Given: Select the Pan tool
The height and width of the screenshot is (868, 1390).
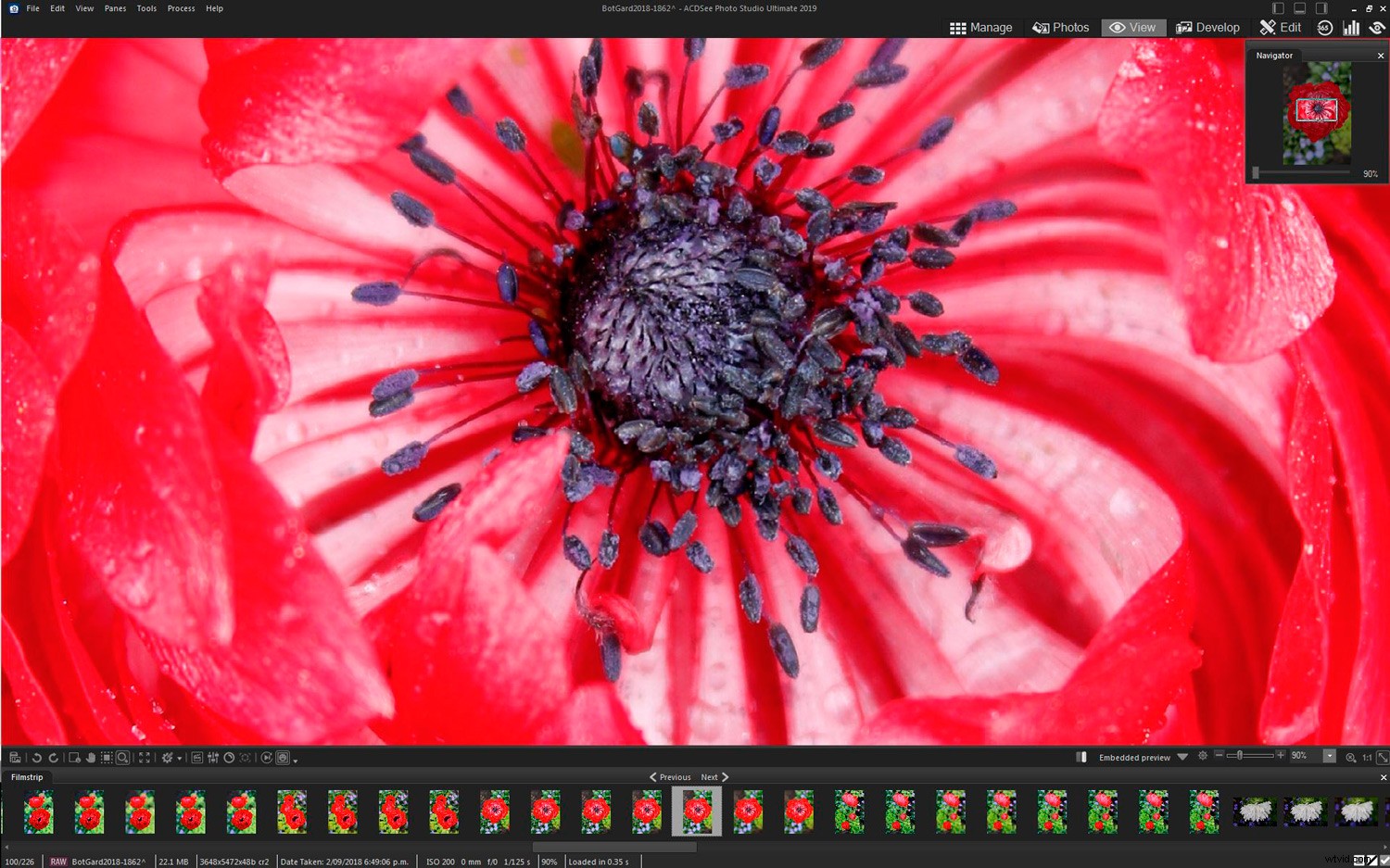Looking at the screenshot, I should [91, 758].
